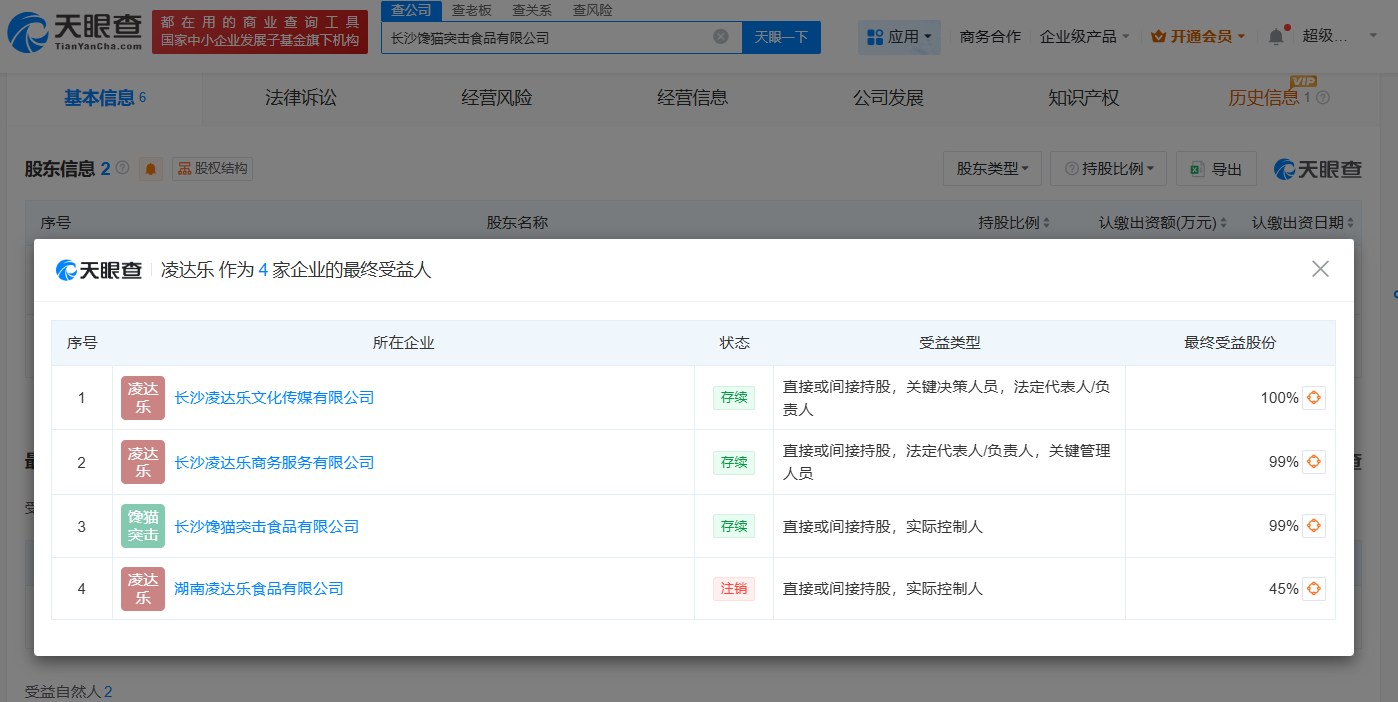1398x702 pixels.
Task: Click the 凌达乐 company logo in row 1
Action: [142, 397]
